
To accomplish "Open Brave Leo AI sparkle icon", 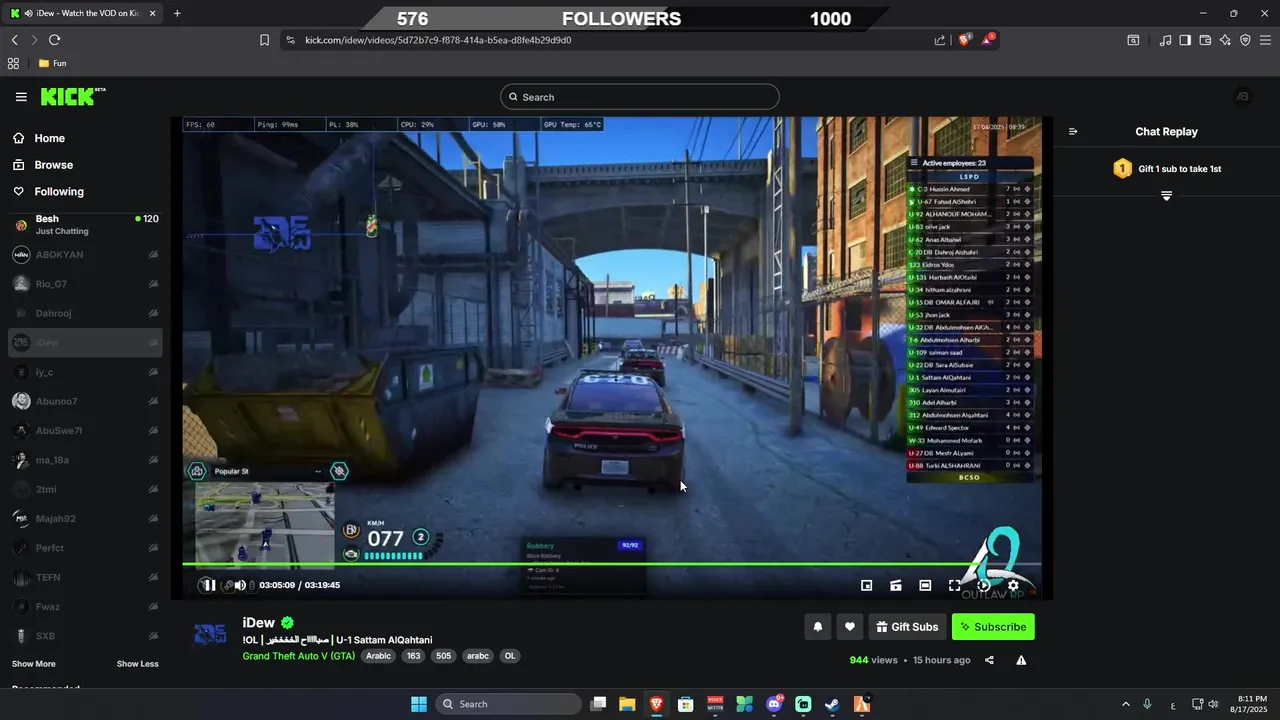I will (x=1225, y=40).
